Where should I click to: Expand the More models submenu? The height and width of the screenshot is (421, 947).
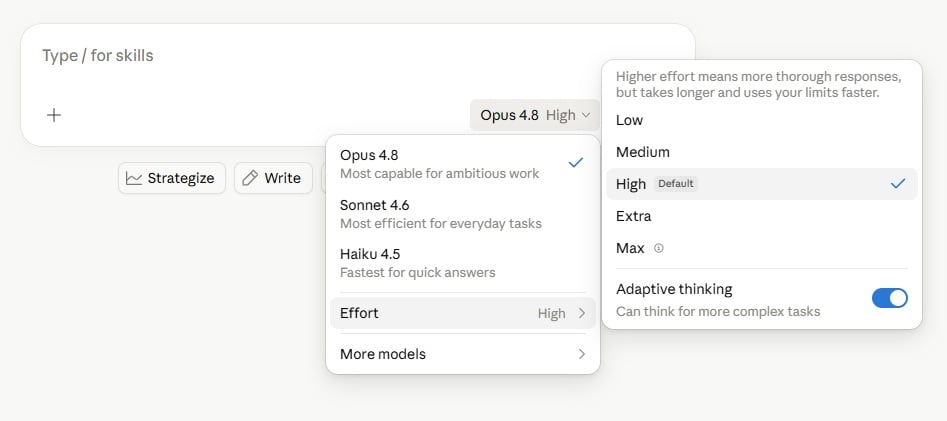[x=463, y=354]
